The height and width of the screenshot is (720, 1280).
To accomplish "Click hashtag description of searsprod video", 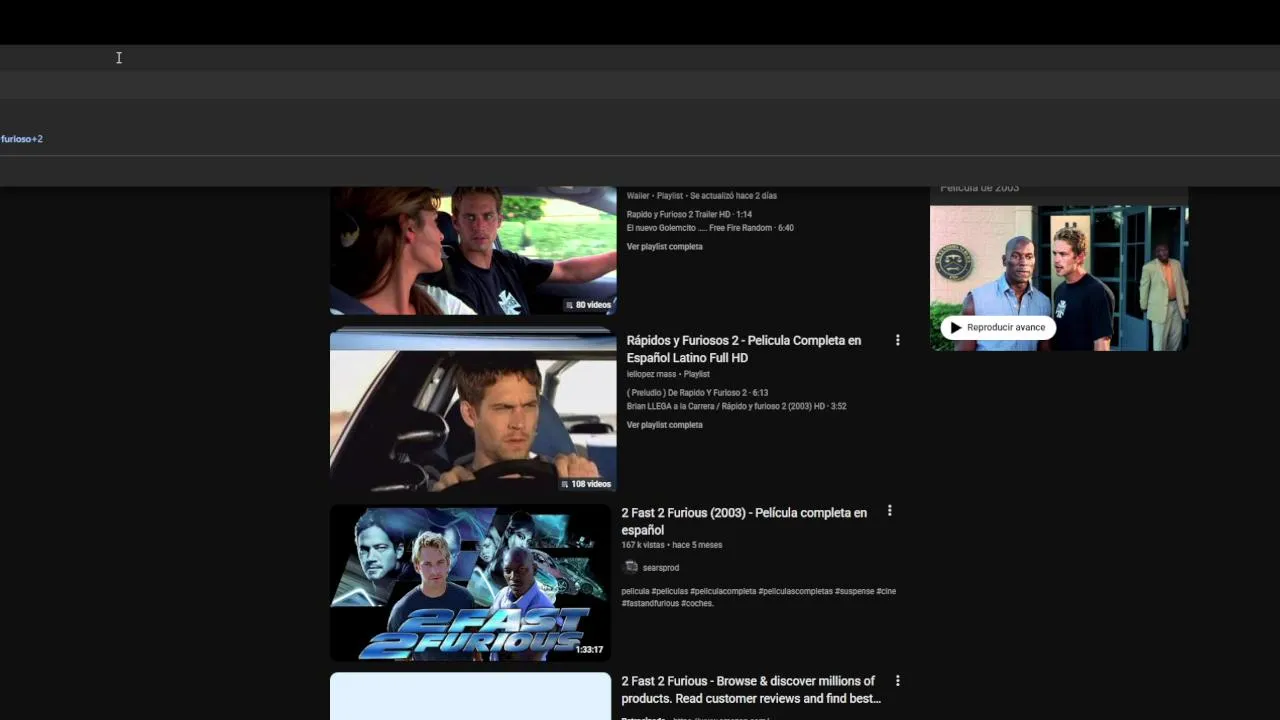I will click(758, 597).
